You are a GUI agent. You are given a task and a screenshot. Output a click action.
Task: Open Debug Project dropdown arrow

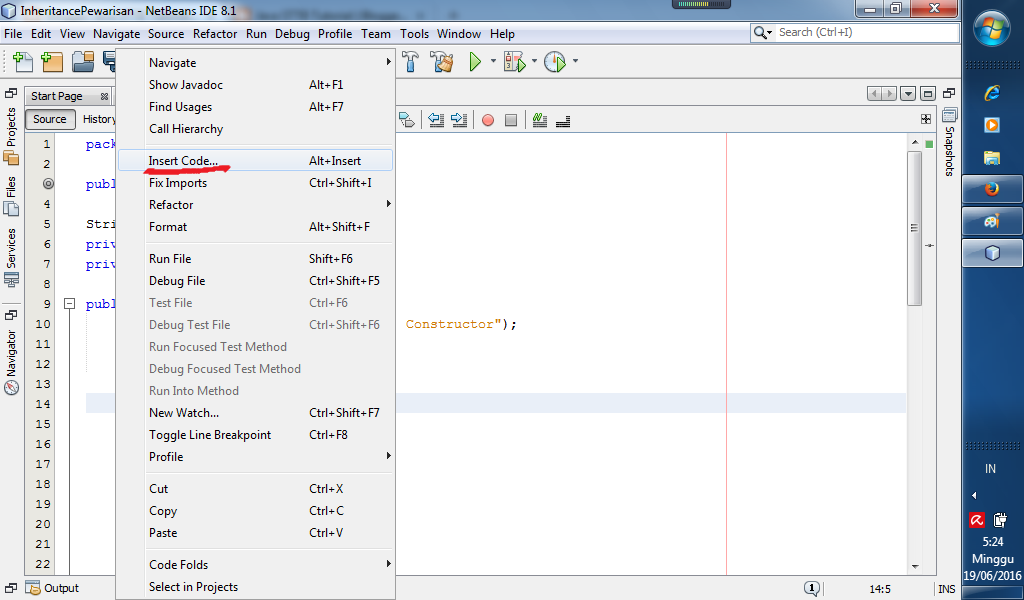pos(534,61)
